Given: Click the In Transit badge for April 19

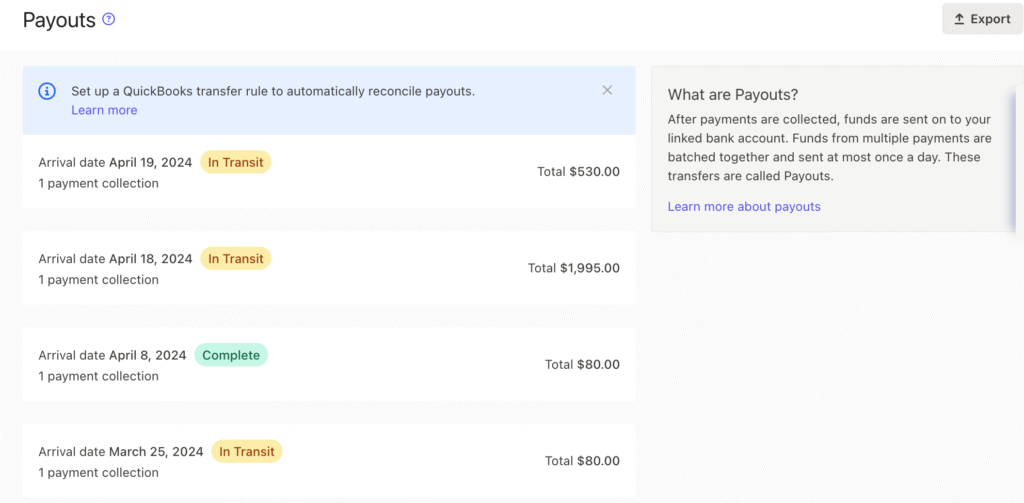Looking at the screenshot, I should pos(236,162).
